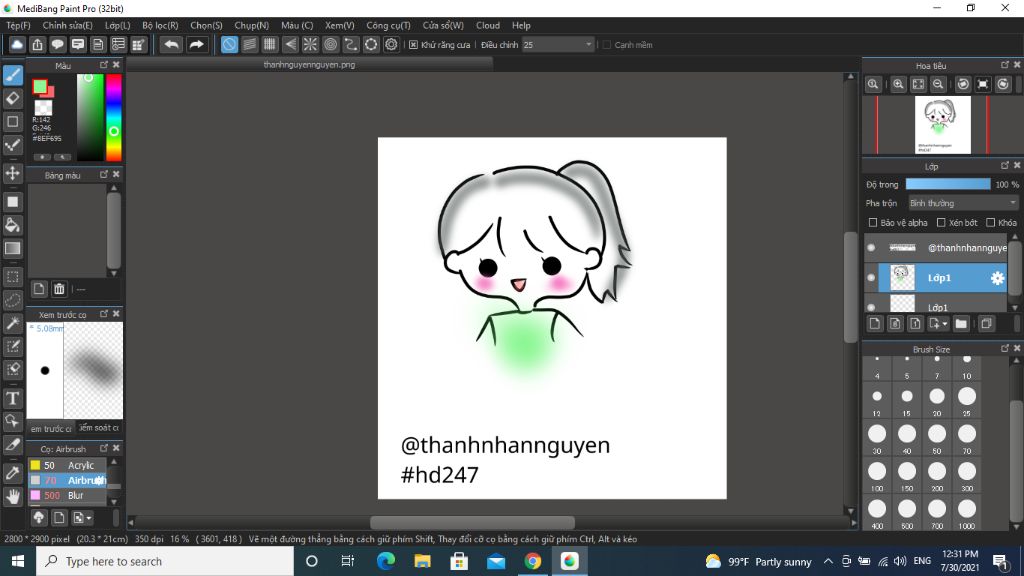
Task: Open snap settings gear icon
Action: (x=391, y=44)
